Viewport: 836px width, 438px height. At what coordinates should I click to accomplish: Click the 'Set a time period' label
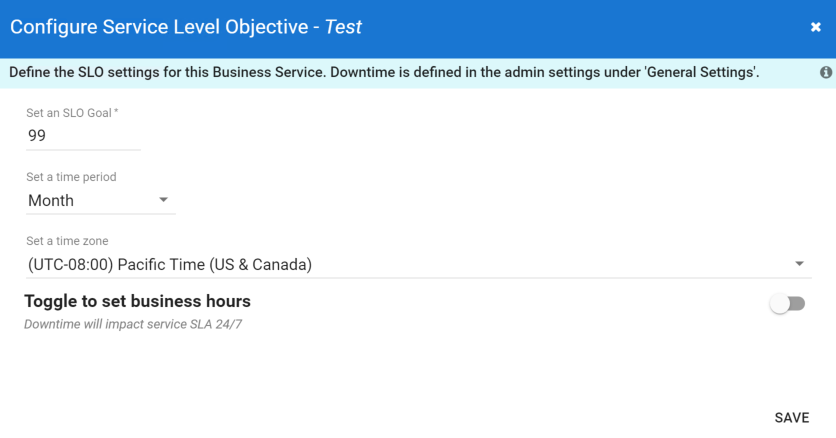(x=71, y=177)
